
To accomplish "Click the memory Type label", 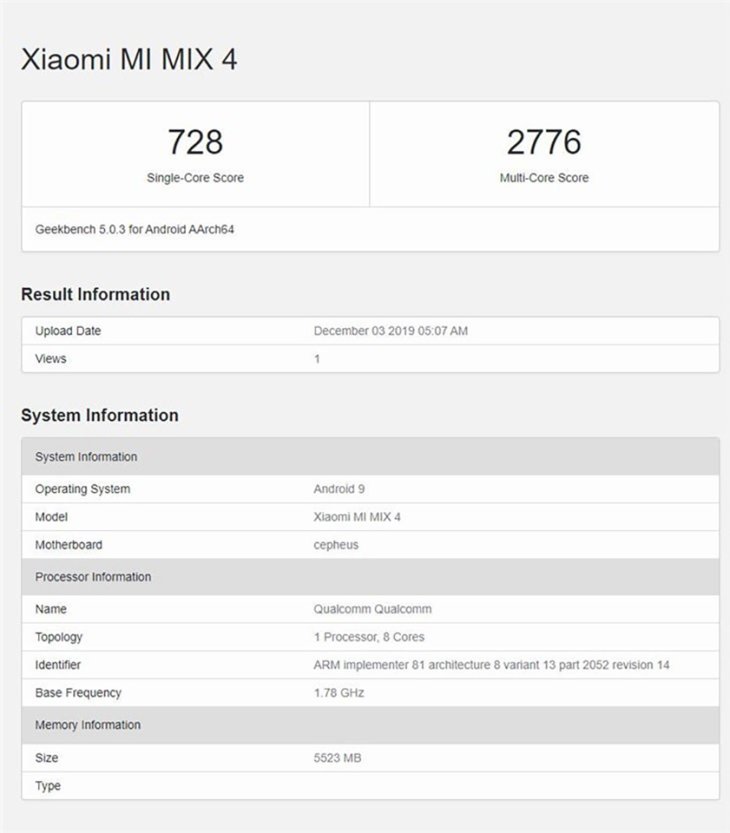I will [x=48, y=786].
